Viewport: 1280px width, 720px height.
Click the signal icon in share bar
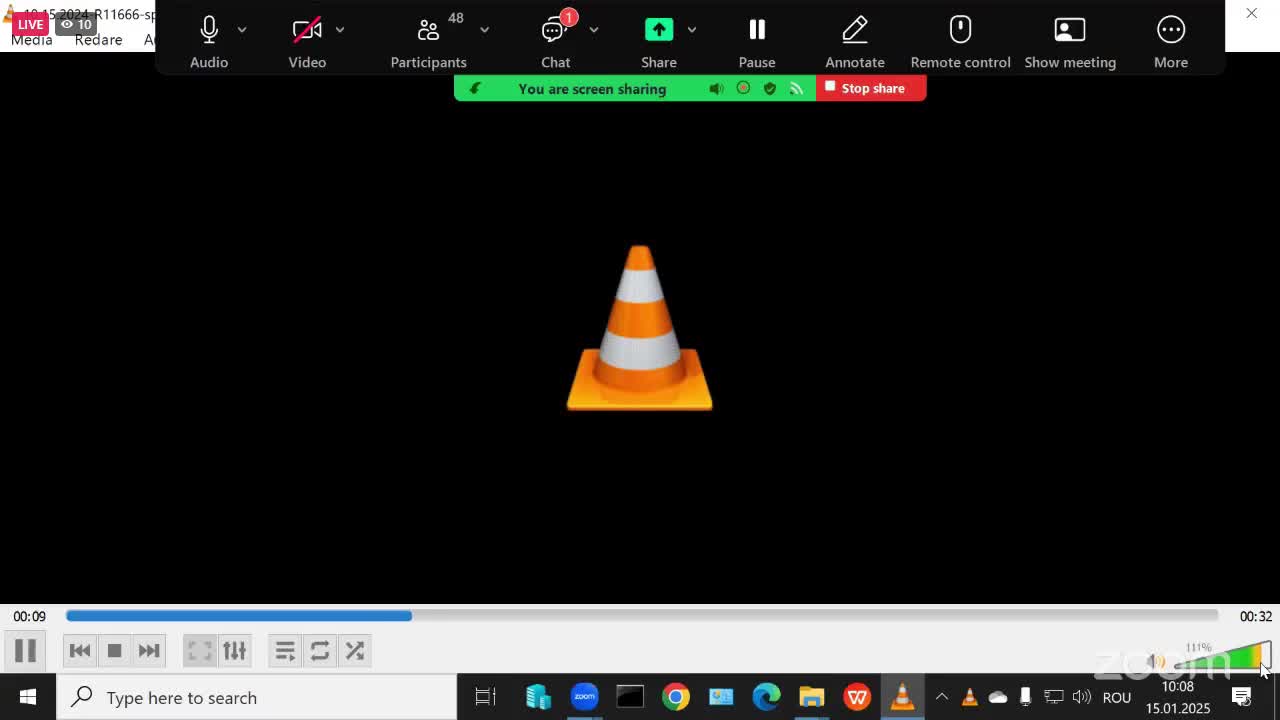pos(796,89)
